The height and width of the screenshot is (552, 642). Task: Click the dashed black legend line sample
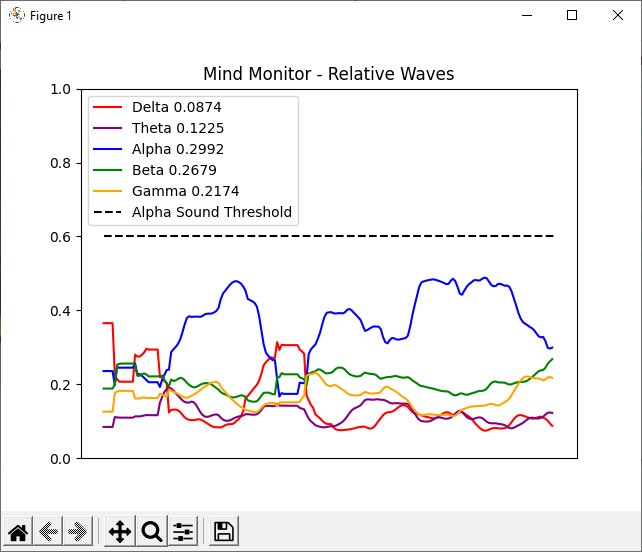108,212
